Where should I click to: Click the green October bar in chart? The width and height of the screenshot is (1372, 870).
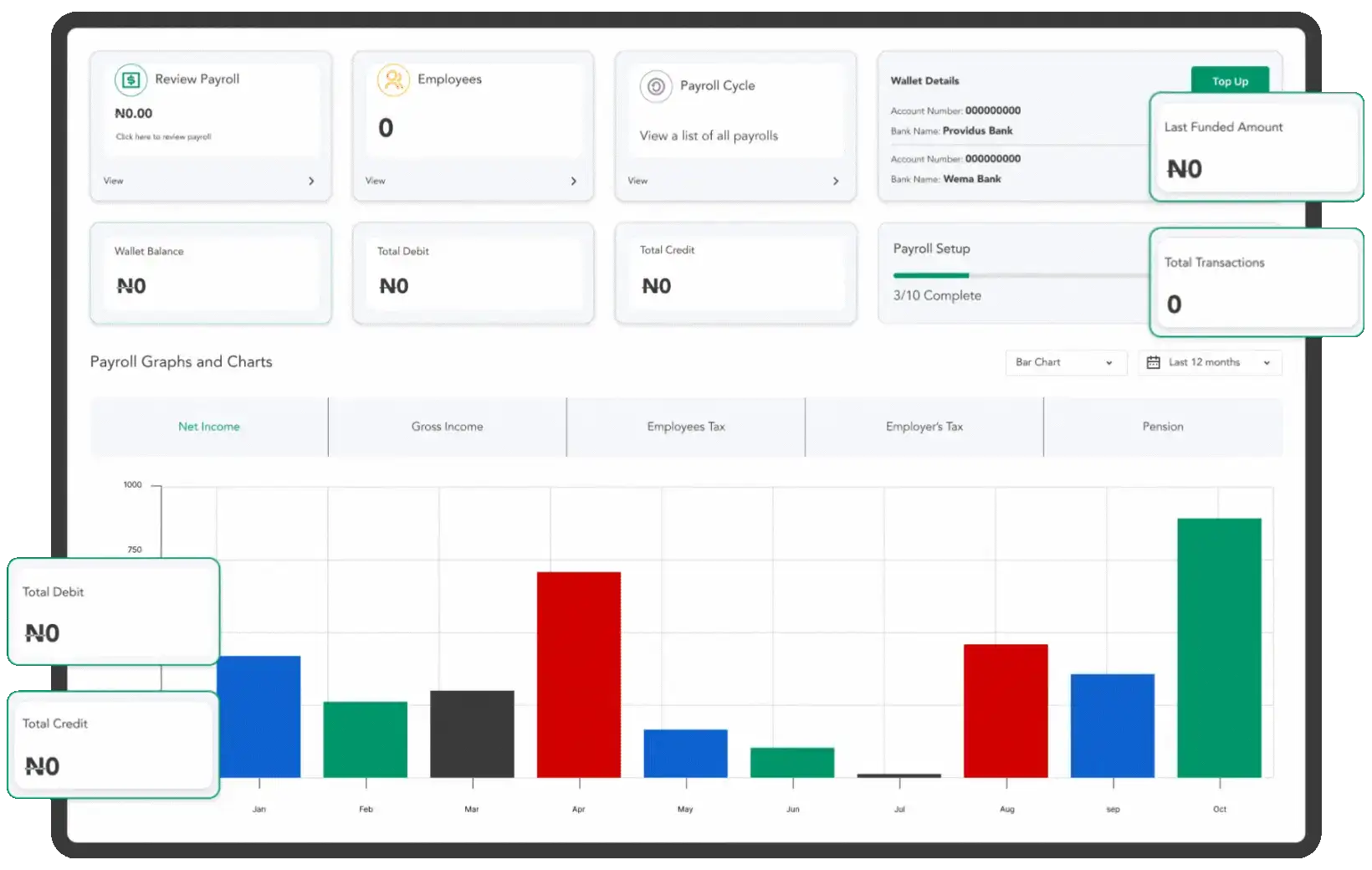coord(1219,647)
